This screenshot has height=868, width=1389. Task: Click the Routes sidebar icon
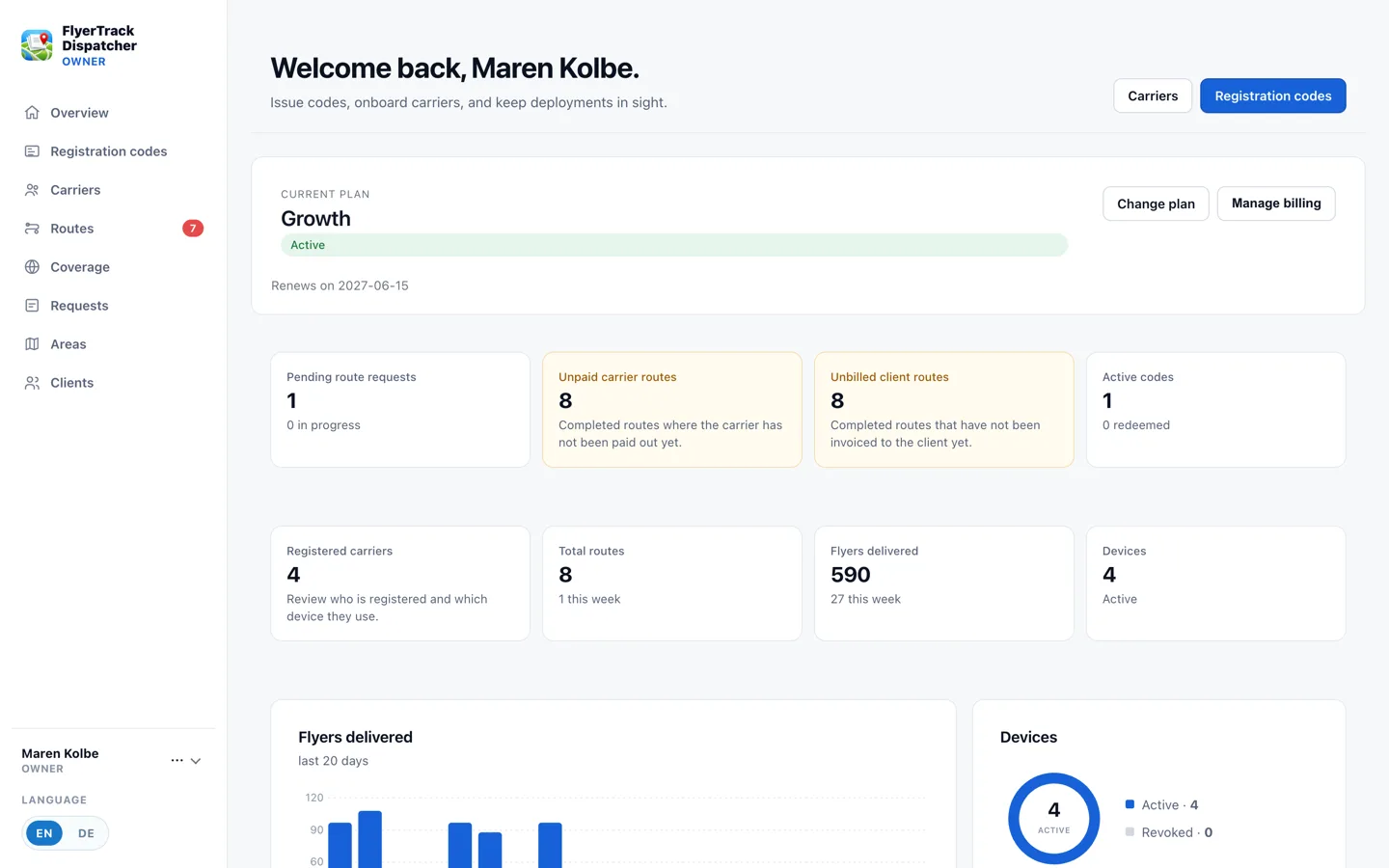tap(32, 229)
